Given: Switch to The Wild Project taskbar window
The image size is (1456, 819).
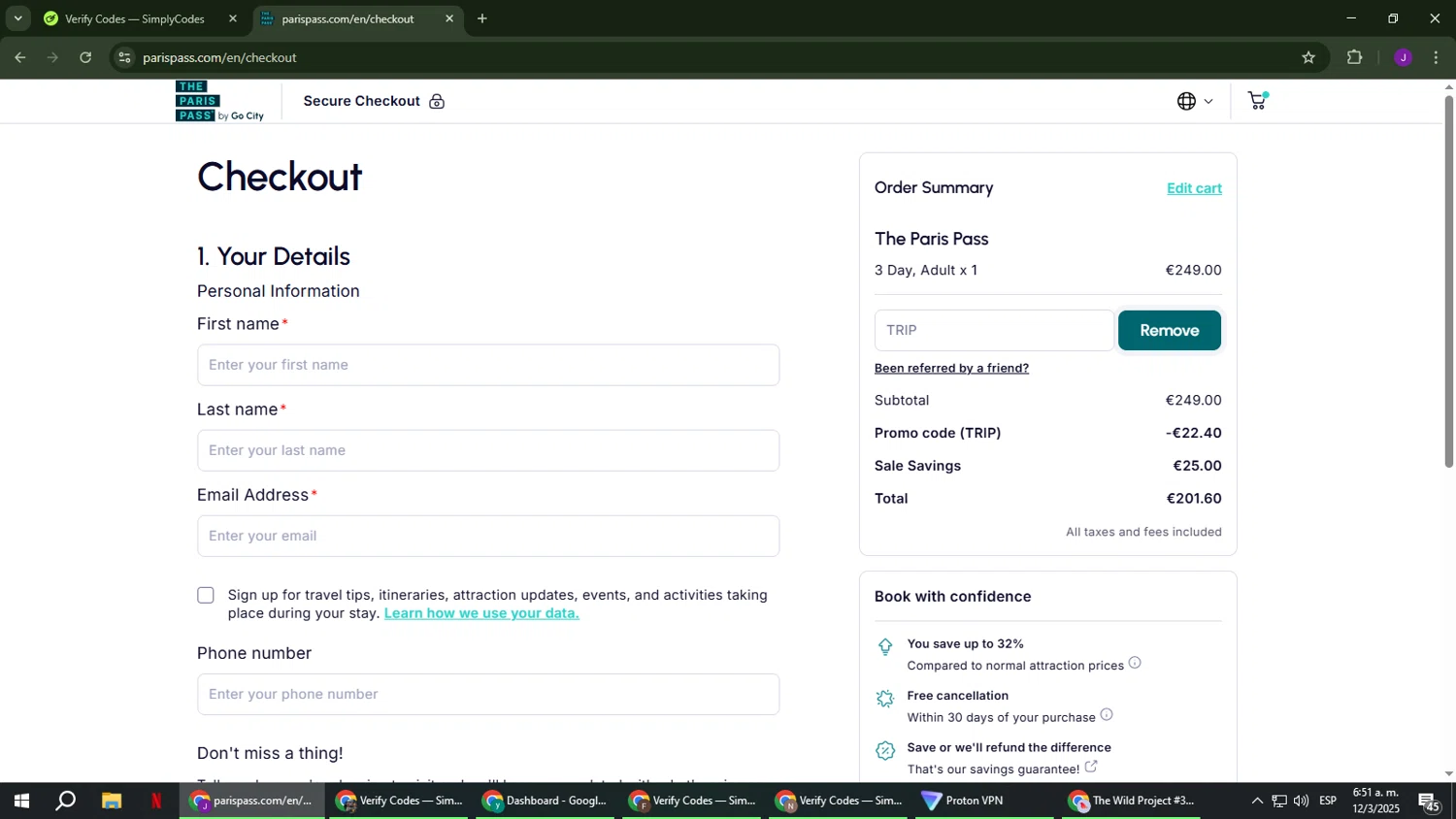Looking at the screenshot, I should click(x=1132, y=801).
